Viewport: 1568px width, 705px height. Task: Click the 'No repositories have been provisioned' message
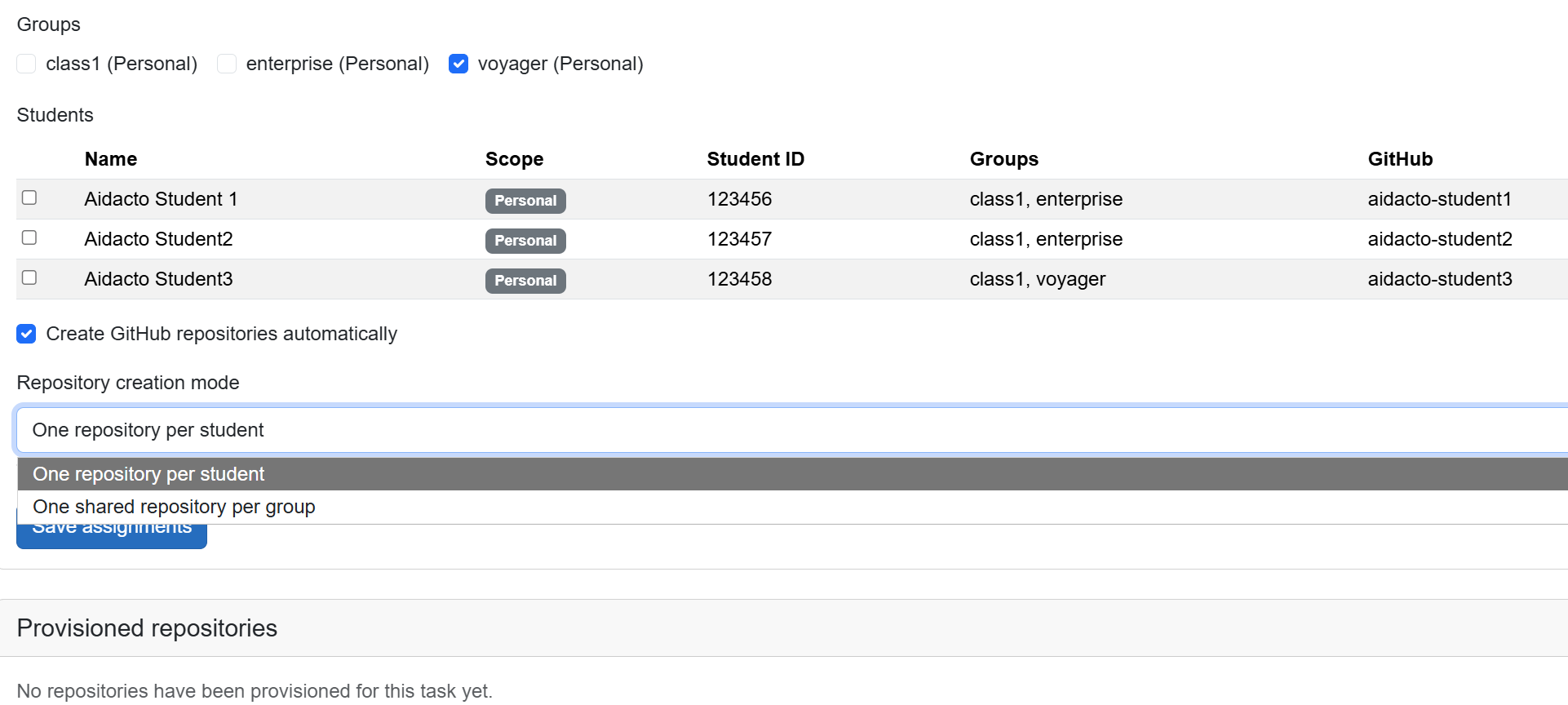(255, 691)
